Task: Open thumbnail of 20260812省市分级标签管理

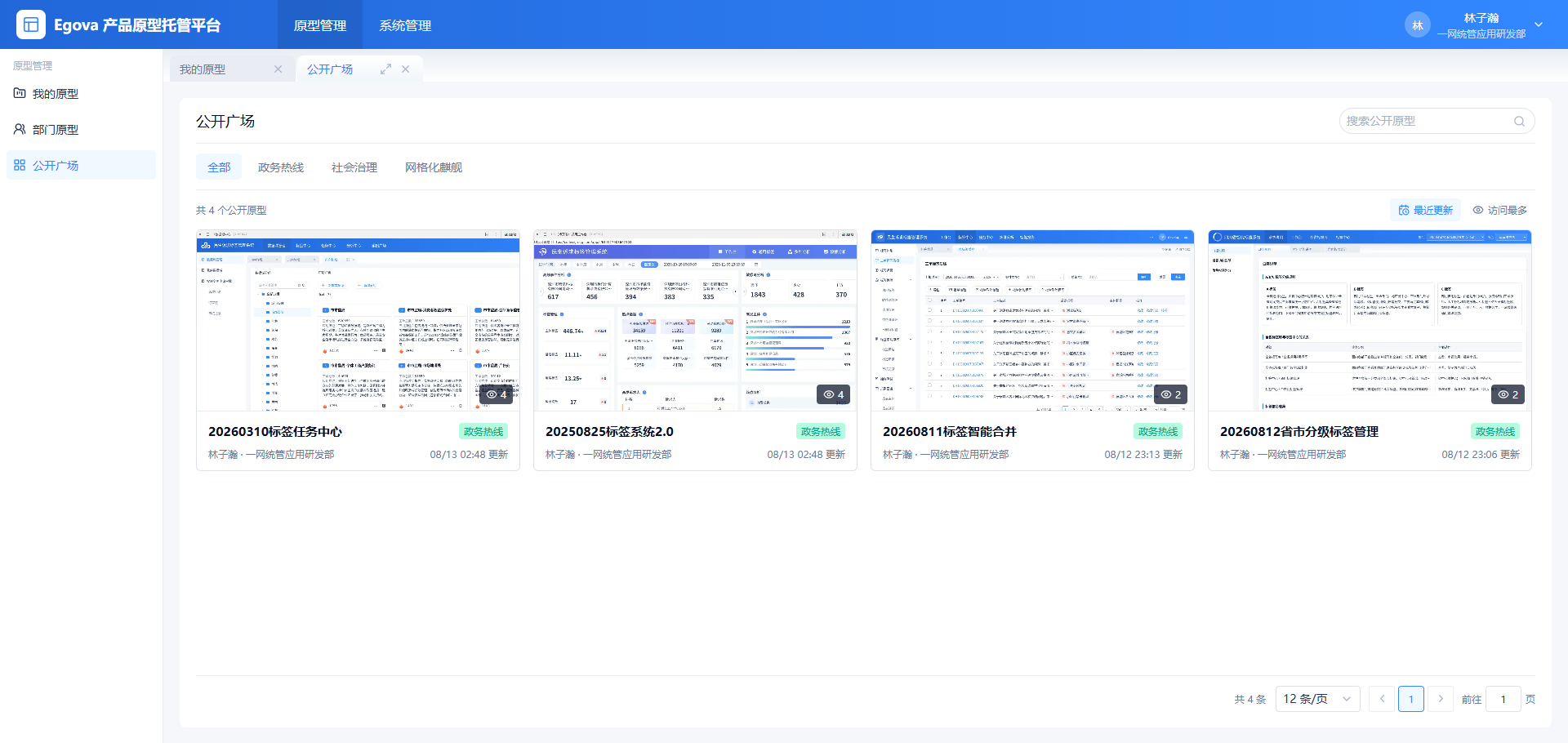Action: pyautogui.click(x=1370, y=320)
